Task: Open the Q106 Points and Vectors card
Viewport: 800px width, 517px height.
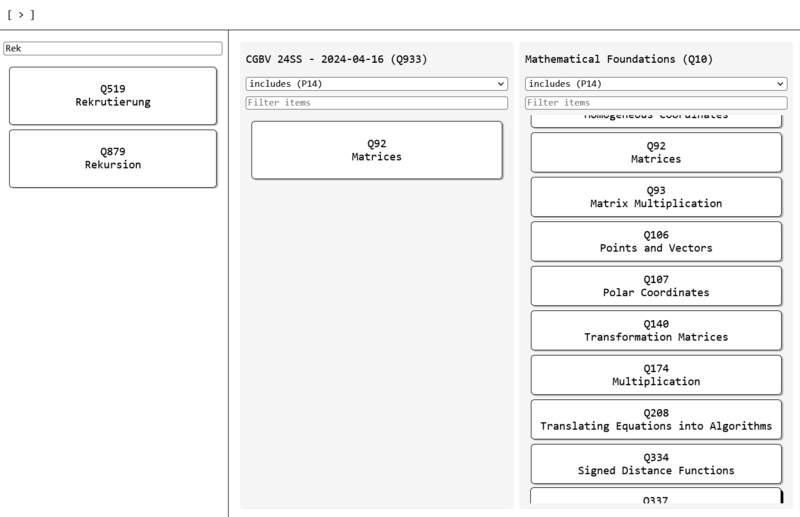Action: 656,241
